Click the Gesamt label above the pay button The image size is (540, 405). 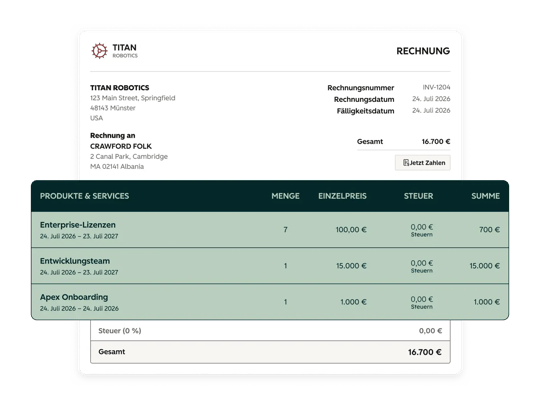pos(370,142)
